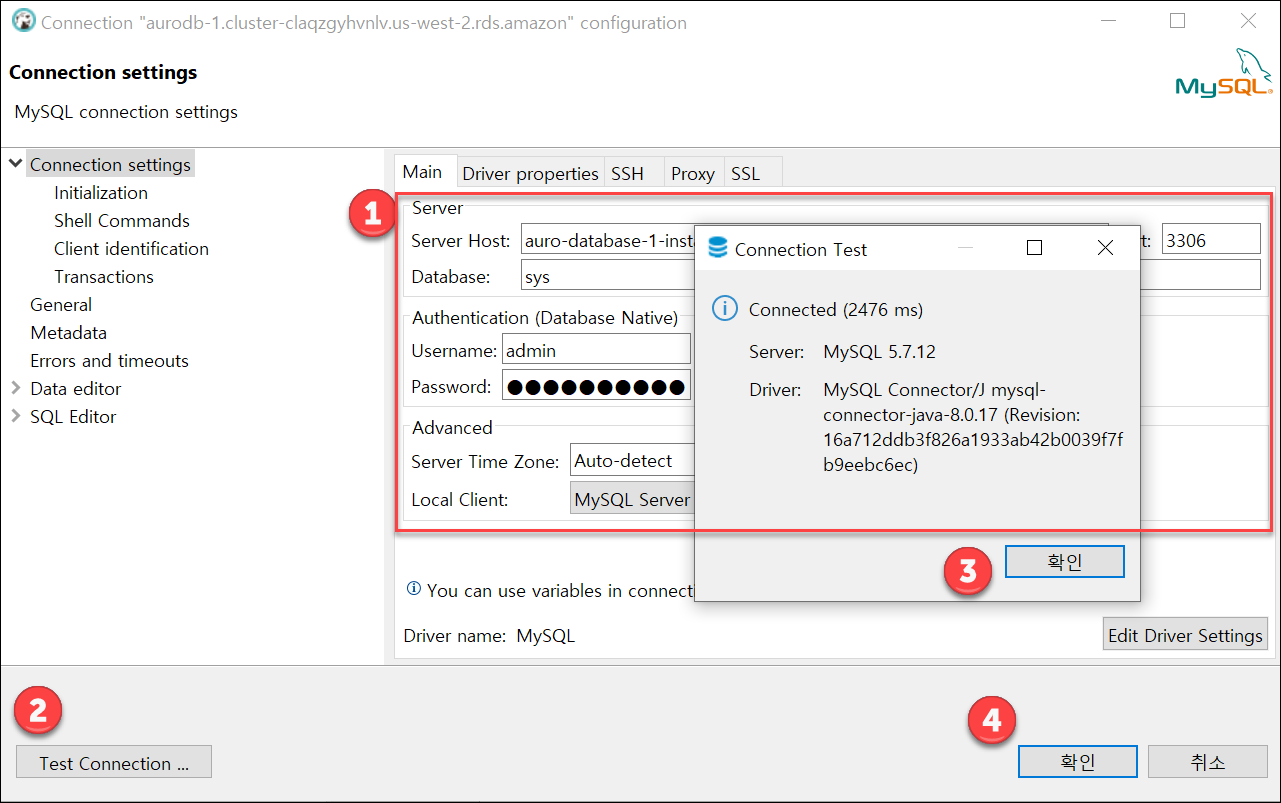This screenshot has height=803, width=1281.
Task: Expand the Data editor tree node
Action: click(15, 388)
